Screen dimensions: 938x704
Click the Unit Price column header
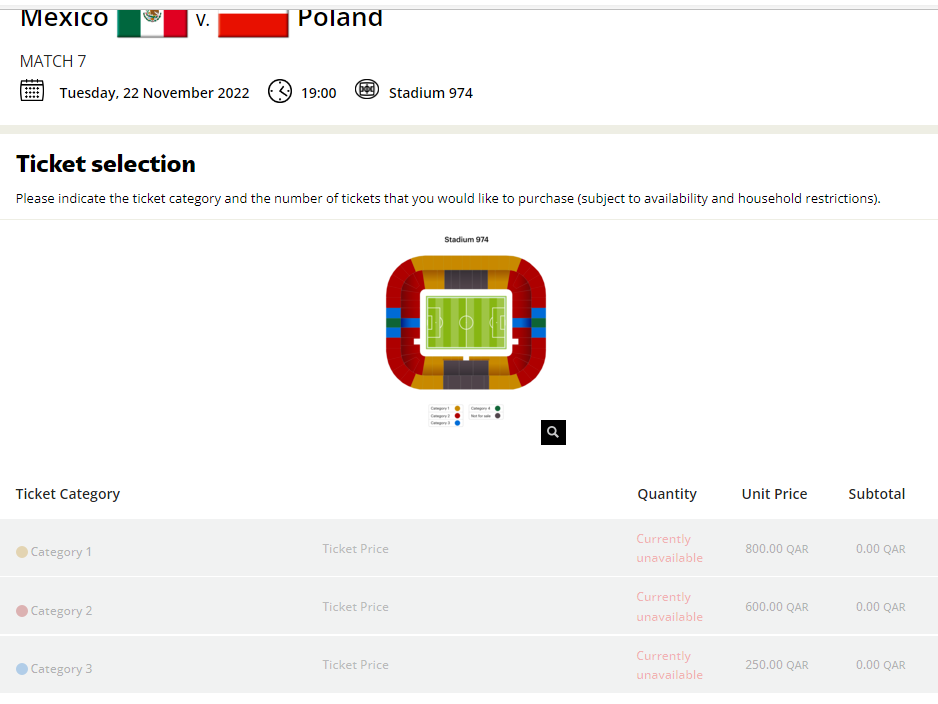tap(774, 494)
